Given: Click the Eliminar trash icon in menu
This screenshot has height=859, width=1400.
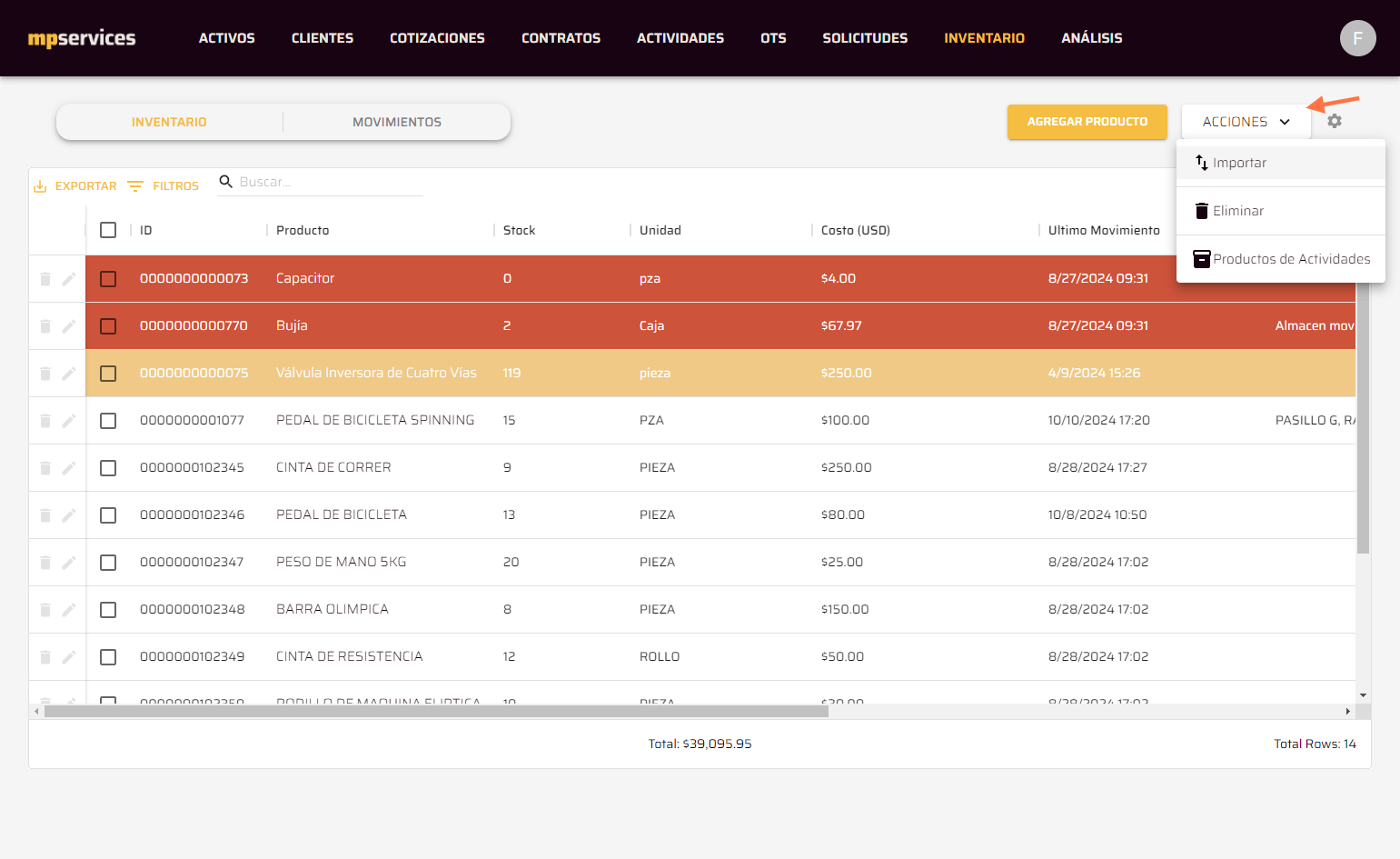Looking at the screenshot, I should pyautogui.click(x=1202, y=211).
